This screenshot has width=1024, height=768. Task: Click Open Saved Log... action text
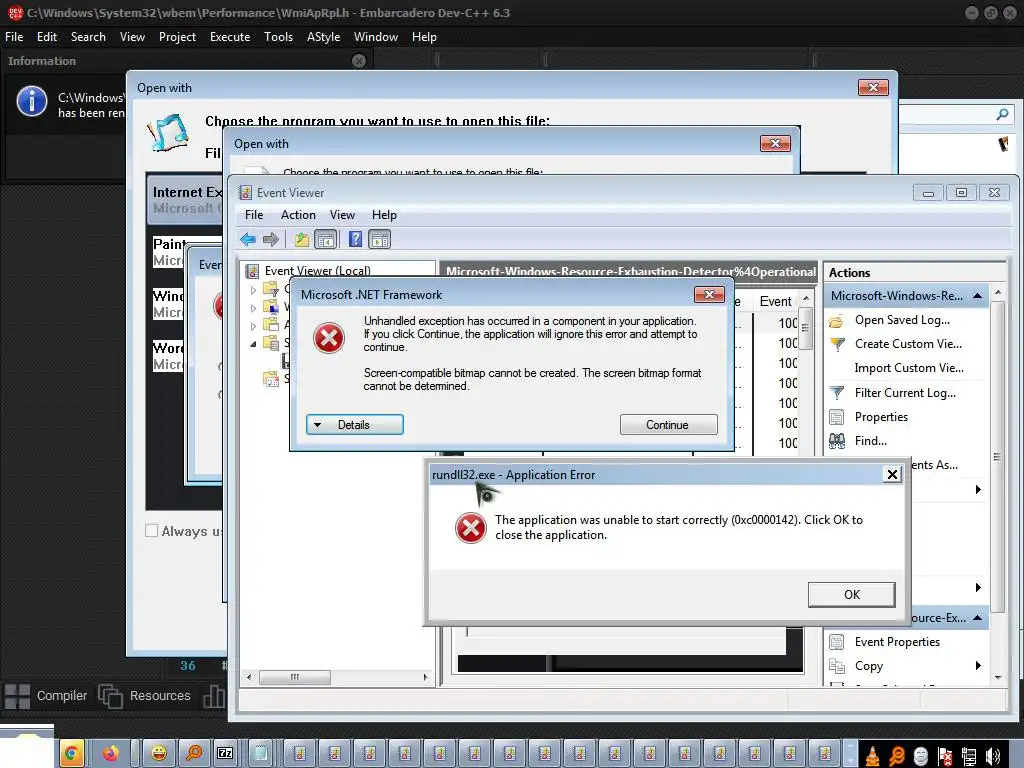[x=903, y=320]
